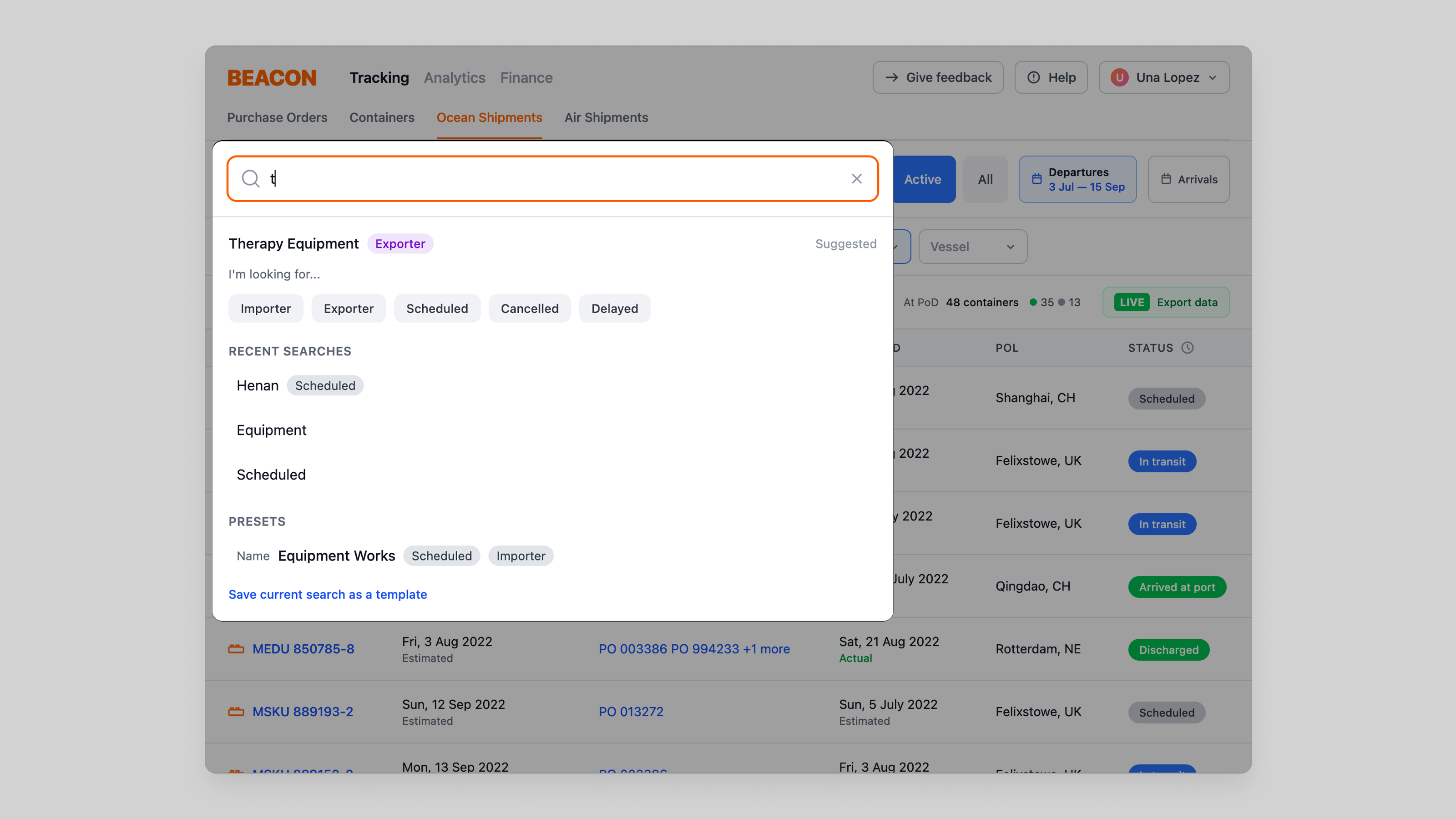Open the Departures date range picker
Screen dimensions: 1456x819
1077,179
